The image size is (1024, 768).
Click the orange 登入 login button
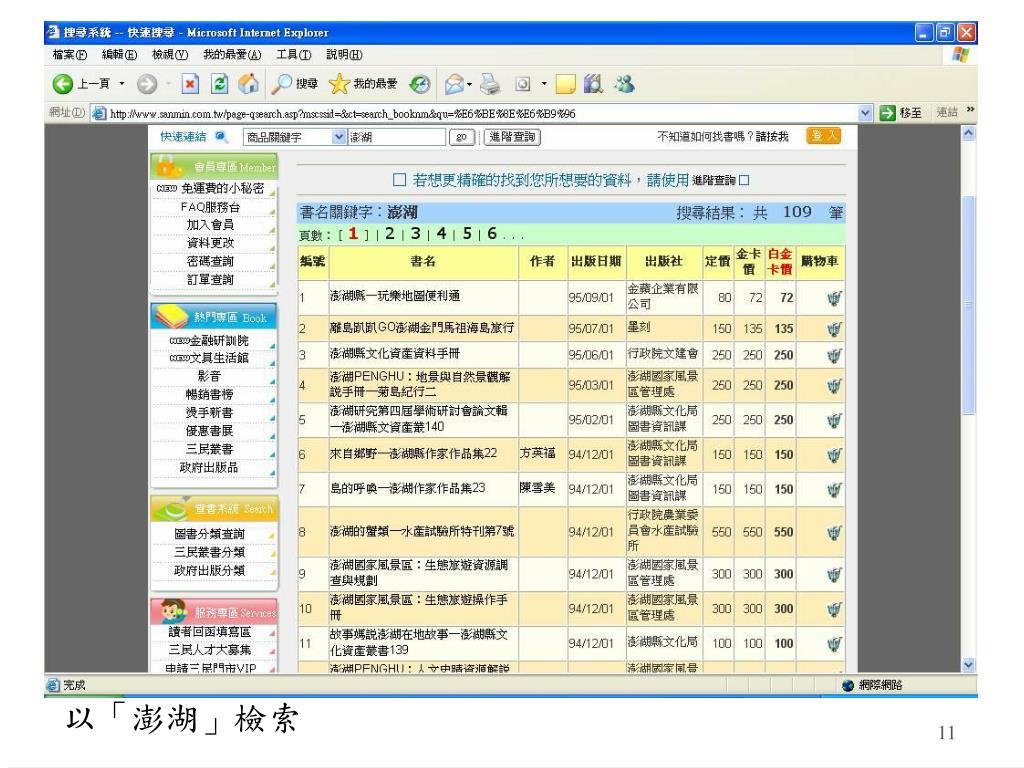tap(823, 136)
